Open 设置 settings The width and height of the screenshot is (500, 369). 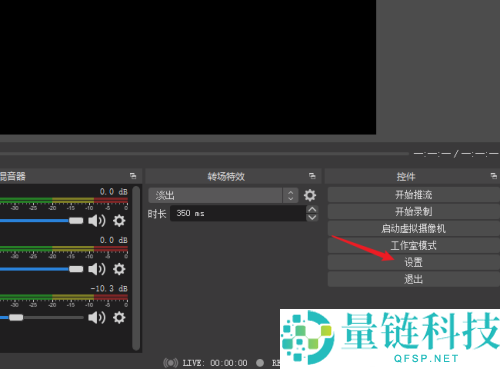tap(413, 262)
